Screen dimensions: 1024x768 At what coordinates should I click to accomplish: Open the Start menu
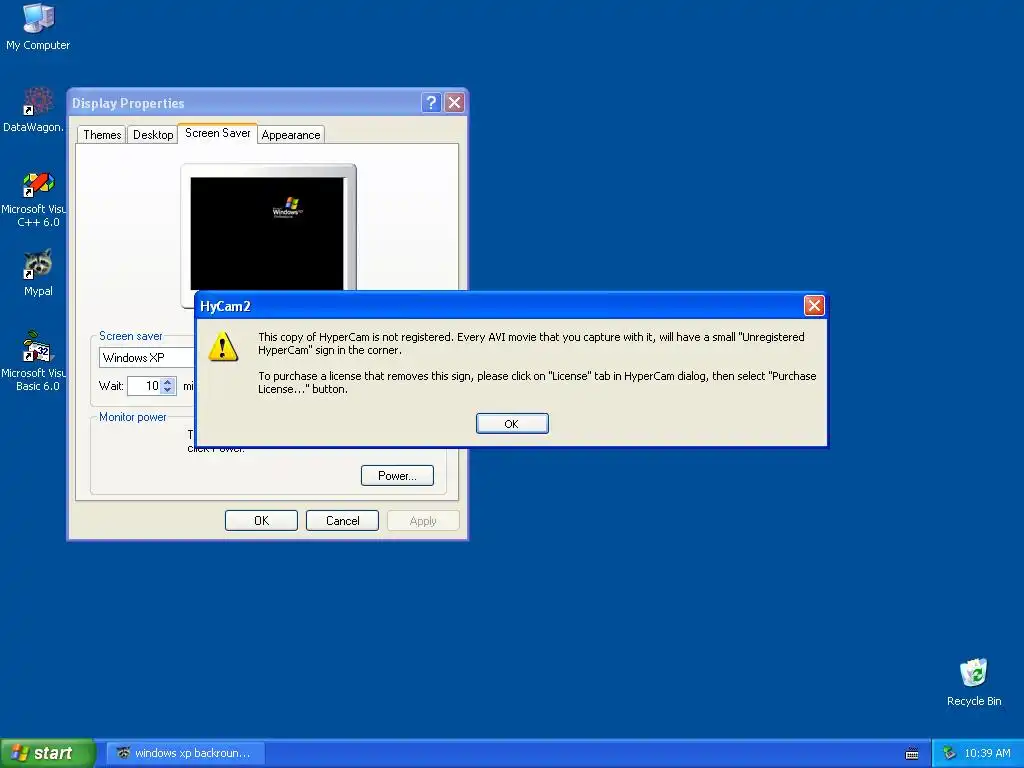point(47,753)
